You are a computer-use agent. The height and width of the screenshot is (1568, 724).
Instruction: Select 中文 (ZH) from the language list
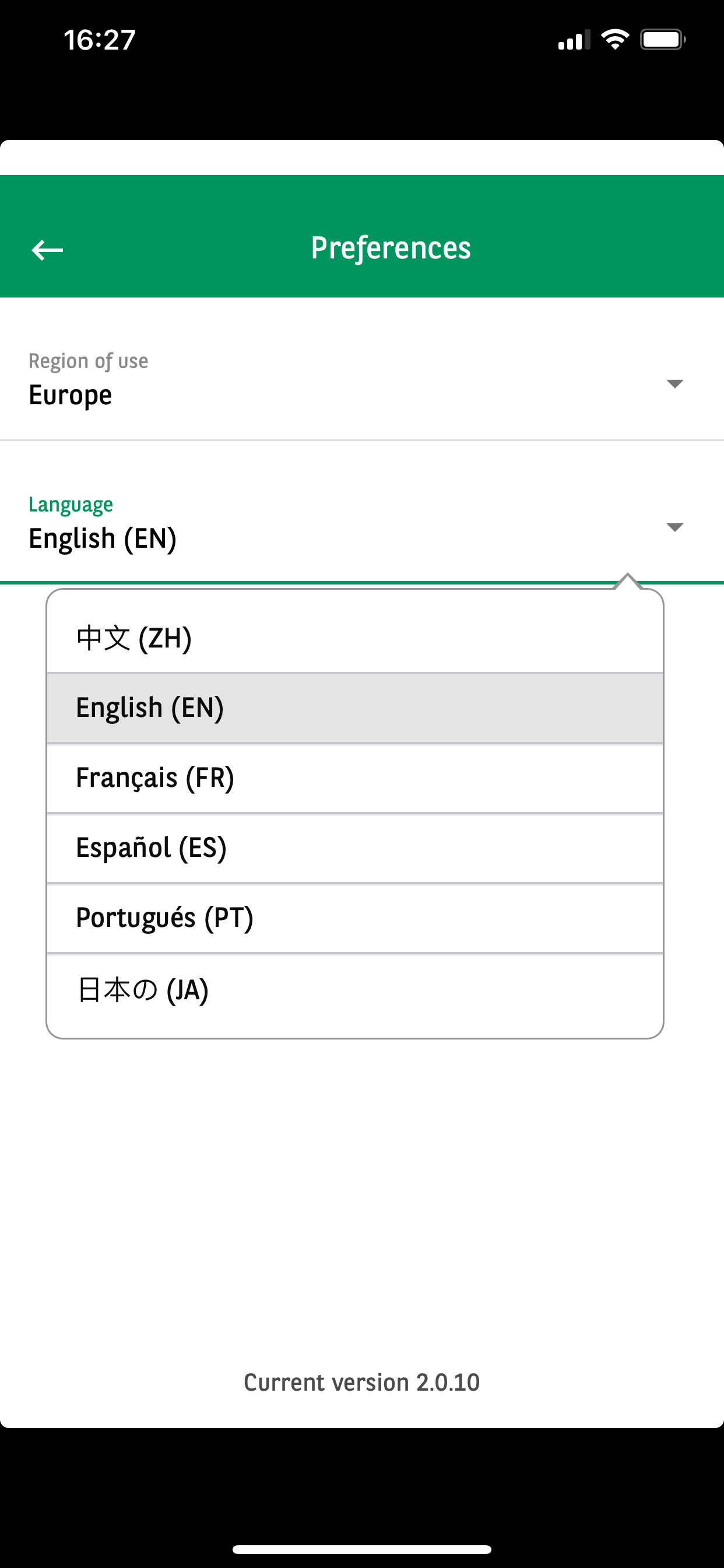tap(134, 638)
